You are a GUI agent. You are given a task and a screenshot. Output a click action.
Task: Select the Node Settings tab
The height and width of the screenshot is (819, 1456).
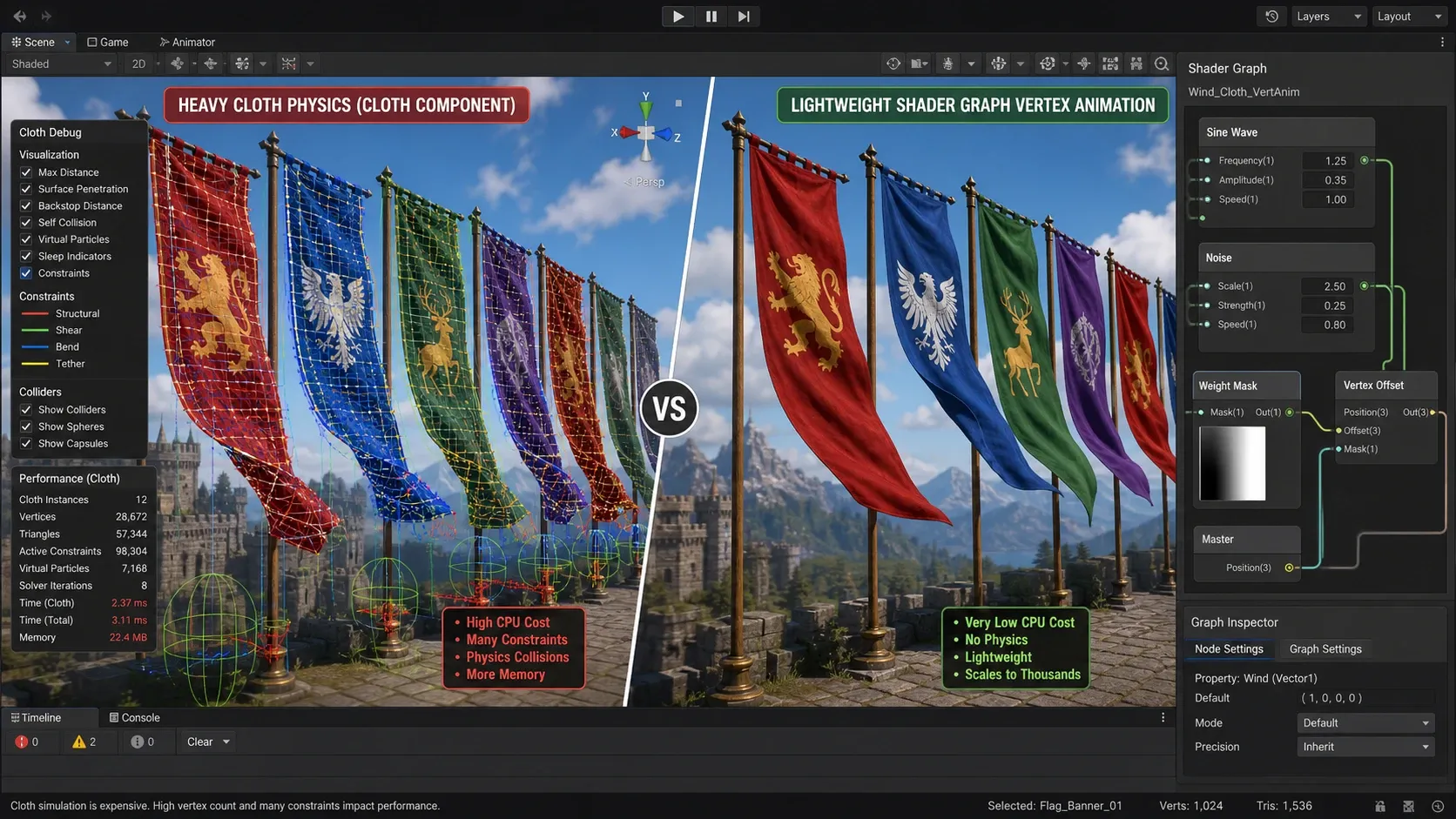tap(1229, 648)
